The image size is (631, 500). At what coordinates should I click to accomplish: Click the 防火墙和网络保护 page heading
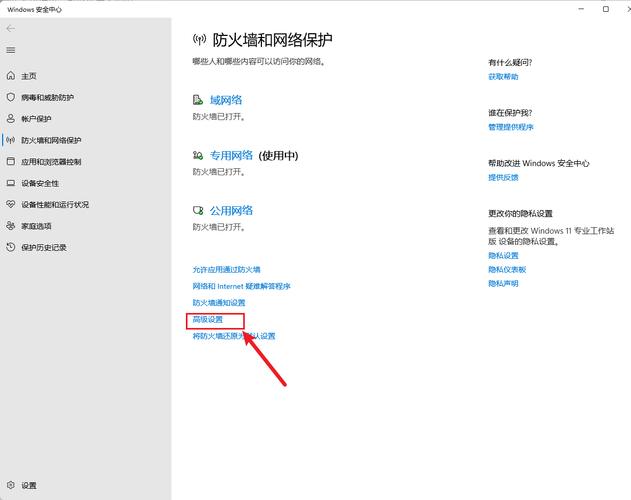pyautogui.click(x=272, y=39)
